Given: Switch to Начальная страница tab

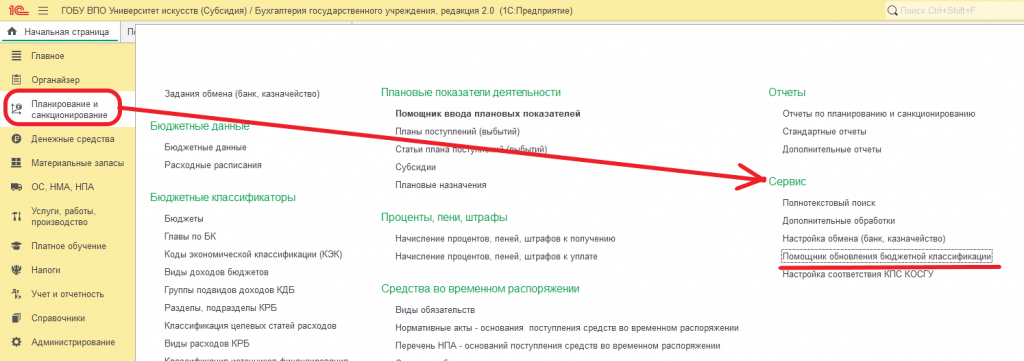Looking at the screenshot, I should pyautogui.click(x=60, y=32).
